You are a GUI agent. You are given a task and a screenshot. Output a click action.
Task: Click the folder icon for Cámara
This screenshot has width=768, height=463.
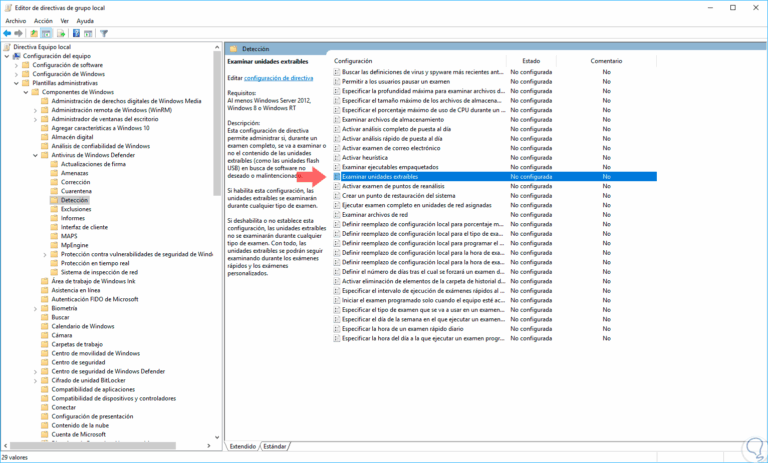coord(45,335)
